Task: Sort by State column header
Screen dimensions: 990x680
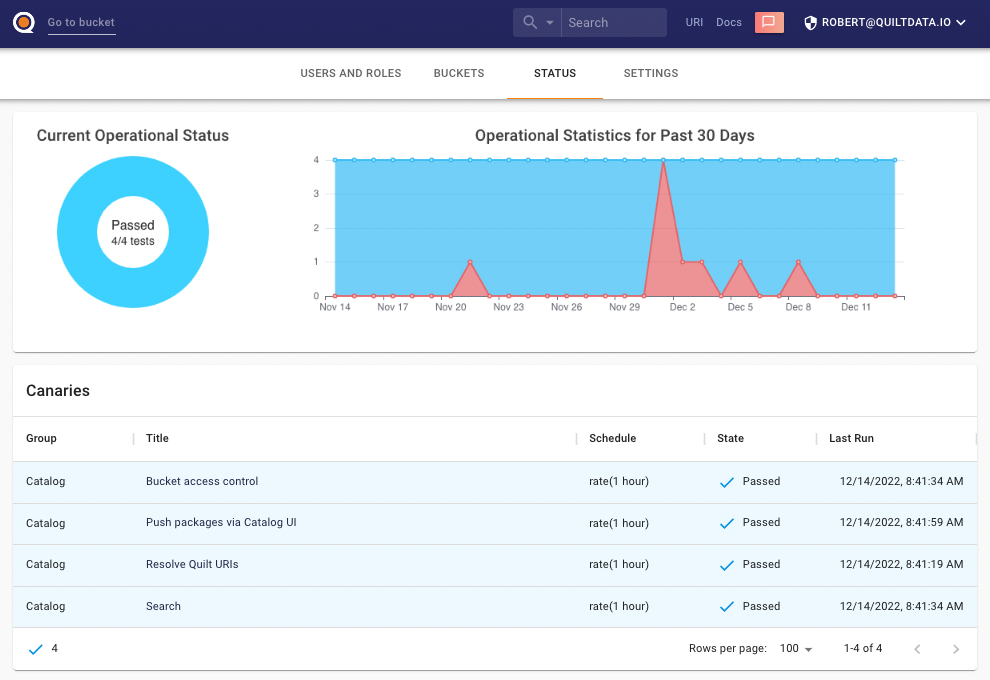Action: point(731,438)
